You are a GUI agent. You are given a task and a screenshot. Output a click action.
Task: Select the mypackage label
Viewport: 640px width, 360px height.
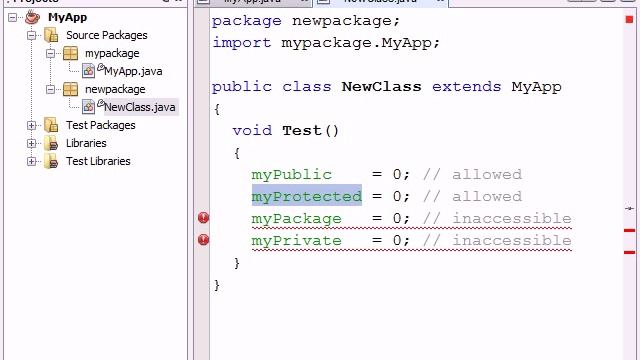(112, 53)
